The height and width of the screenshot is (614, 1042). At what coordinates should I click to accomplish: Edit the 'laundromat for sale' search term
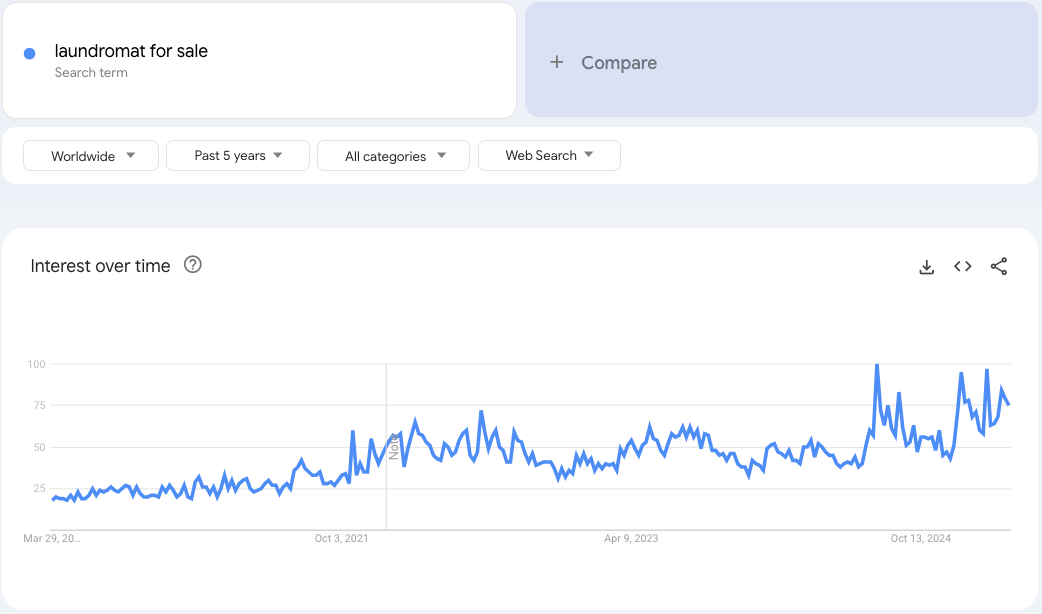click(x=131, y=51)
